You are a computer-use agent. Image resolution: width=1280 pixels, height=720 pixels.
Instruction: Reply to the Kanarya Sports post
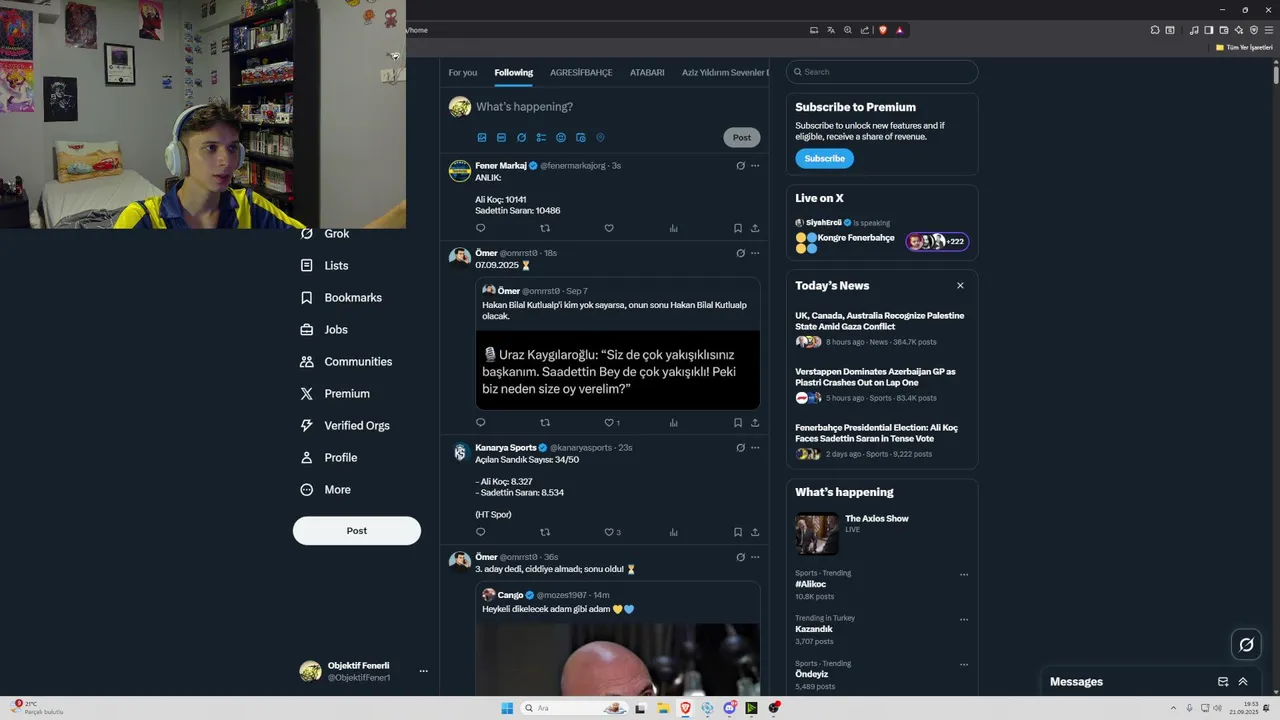480,532
